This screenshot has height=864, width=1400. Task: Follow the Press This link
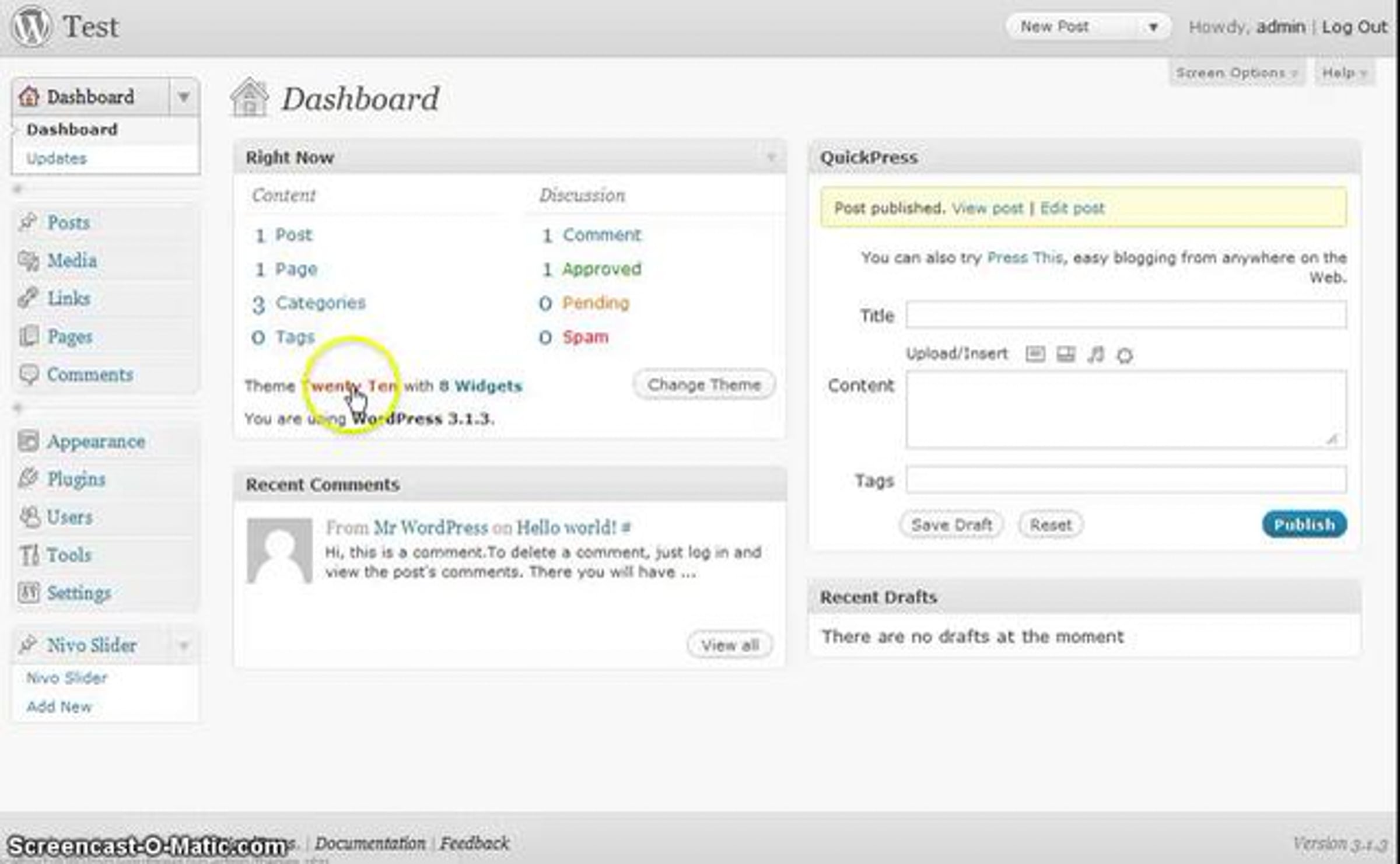point(1024,258)
